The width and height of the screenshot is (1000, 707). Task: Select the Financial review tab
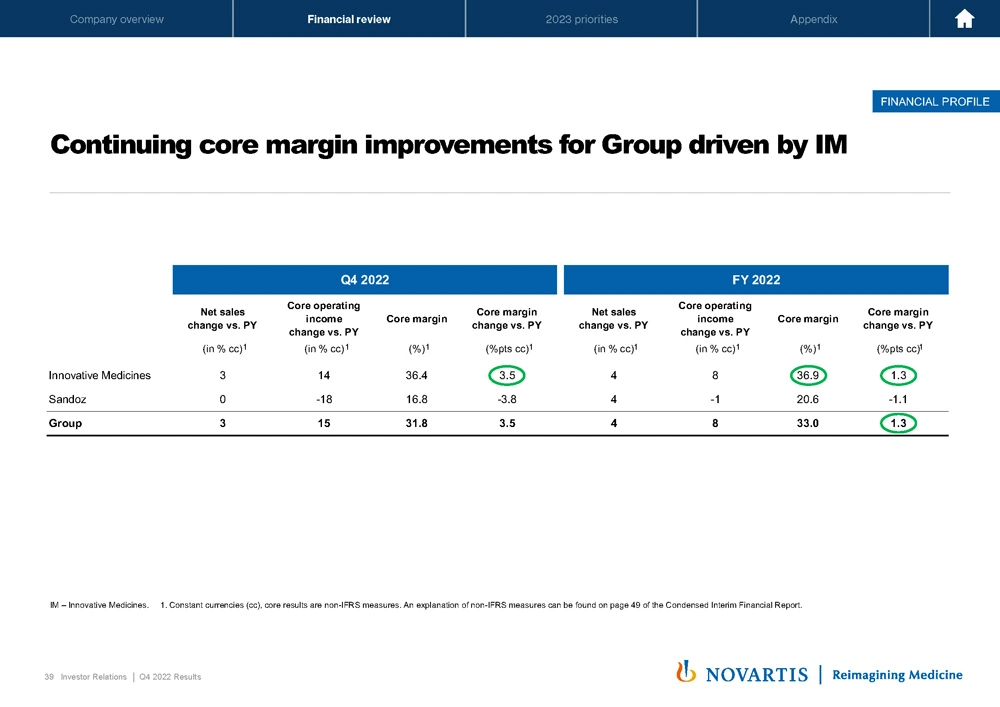(x=349, y=19)
